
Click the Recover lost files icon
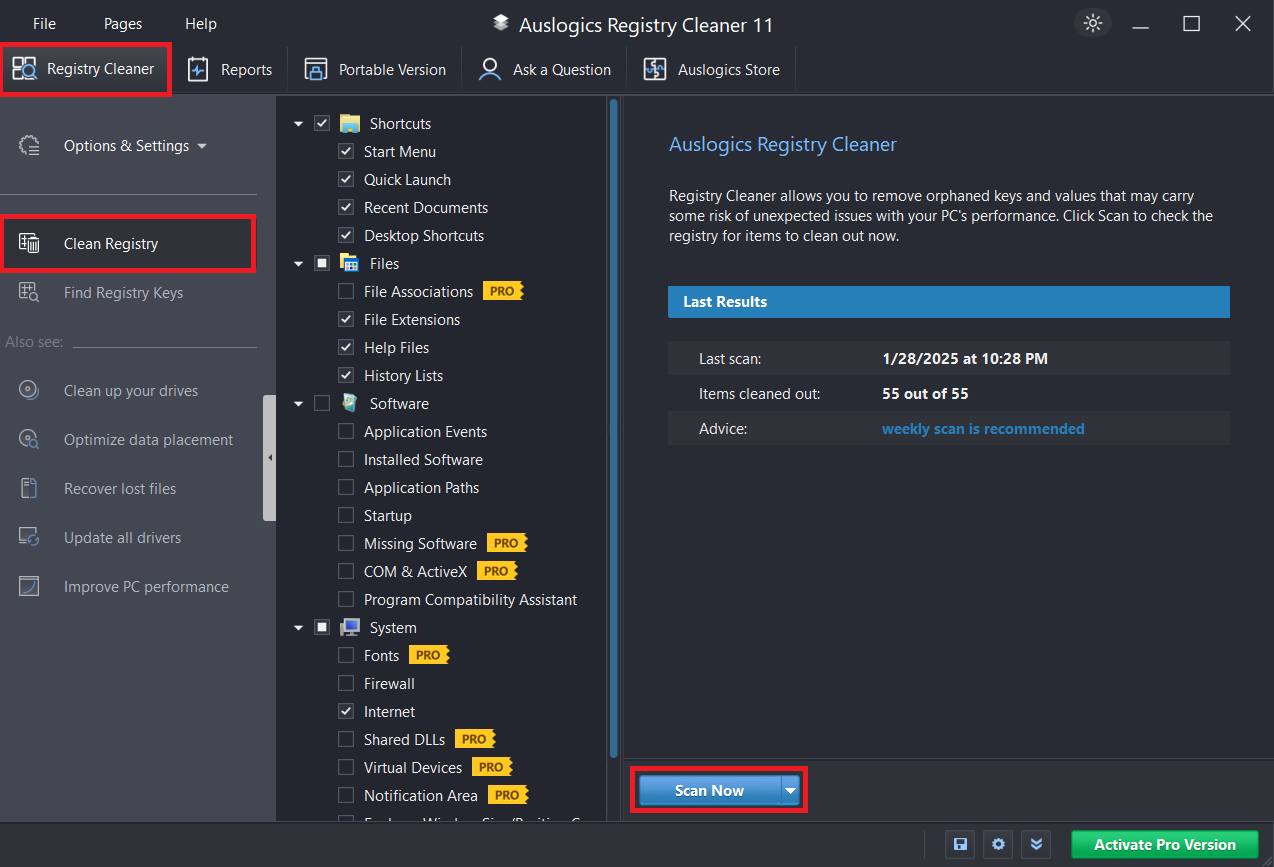[29, 488]
